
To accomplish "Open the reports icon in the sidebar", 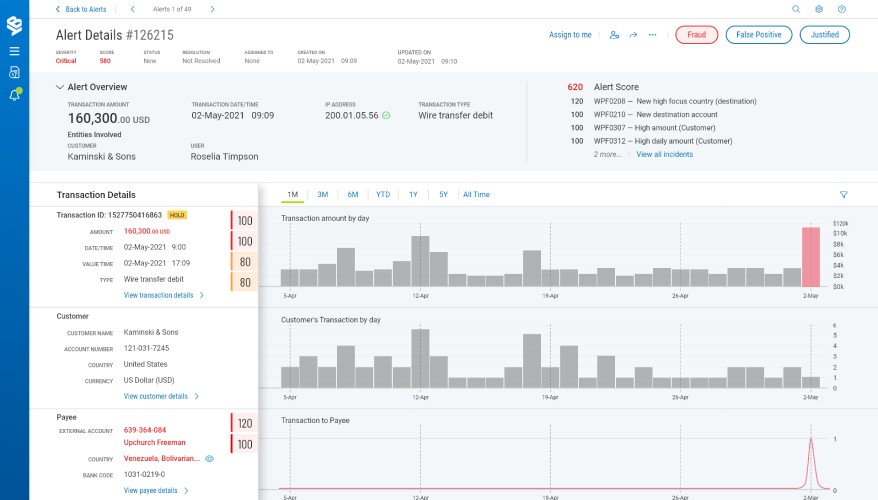I will [14, 72].
